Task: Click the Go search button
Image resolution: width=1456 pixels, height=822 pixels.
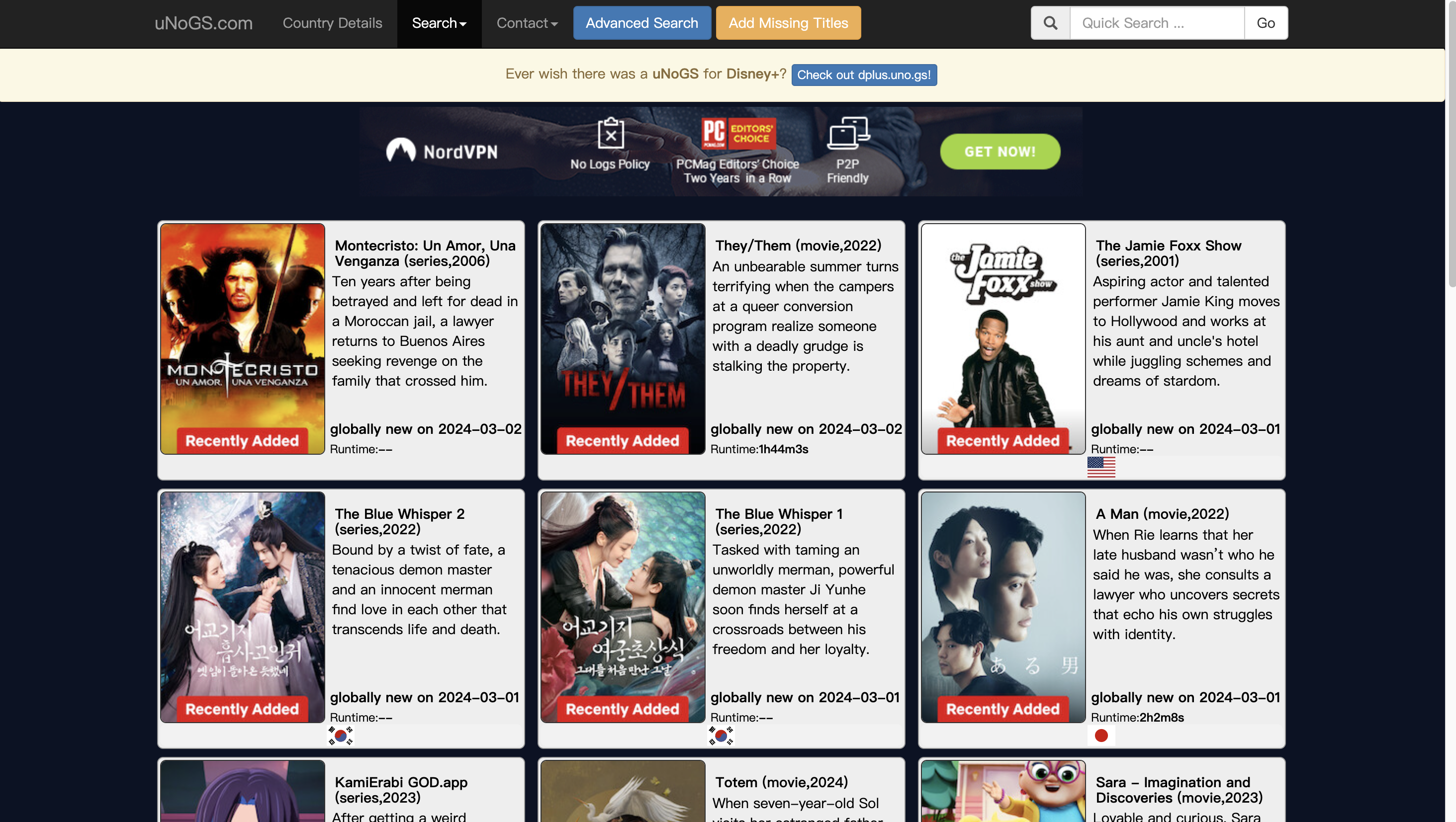Action: coord(1266,23)
